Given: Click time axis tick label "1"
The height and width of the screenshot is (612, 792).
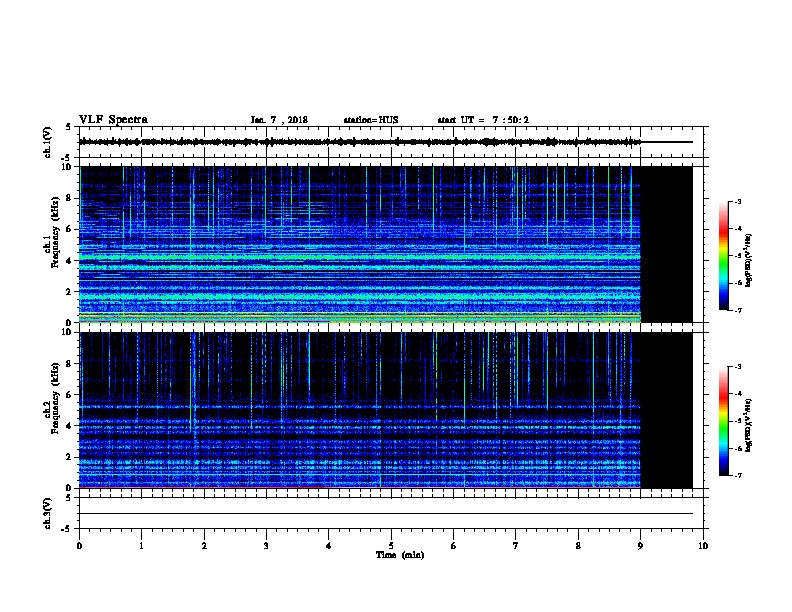Looking at the screenshot, I should point(141,546).
